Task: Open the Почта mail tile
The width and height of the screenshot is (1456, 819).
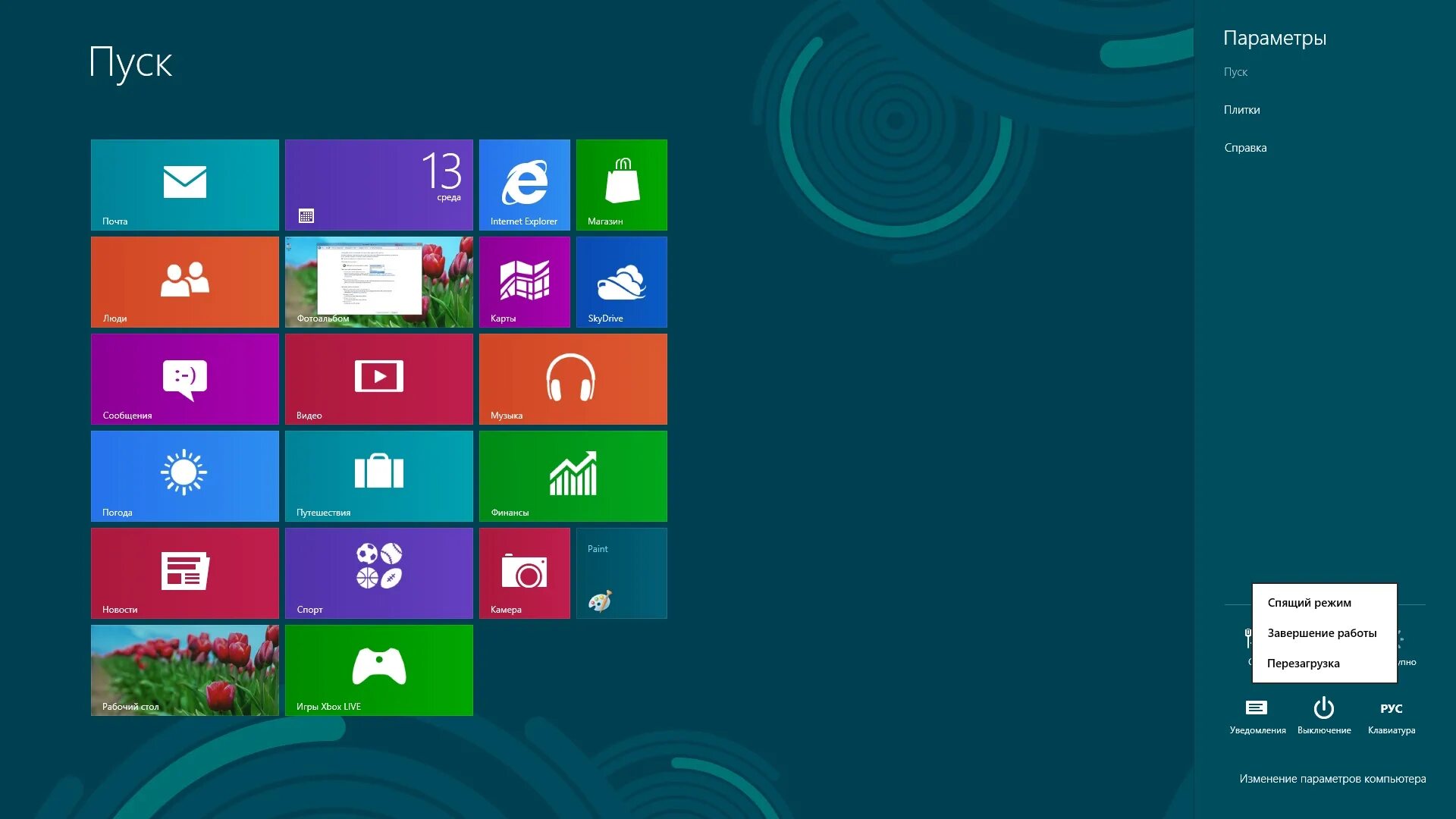Action: coord(184,184)
